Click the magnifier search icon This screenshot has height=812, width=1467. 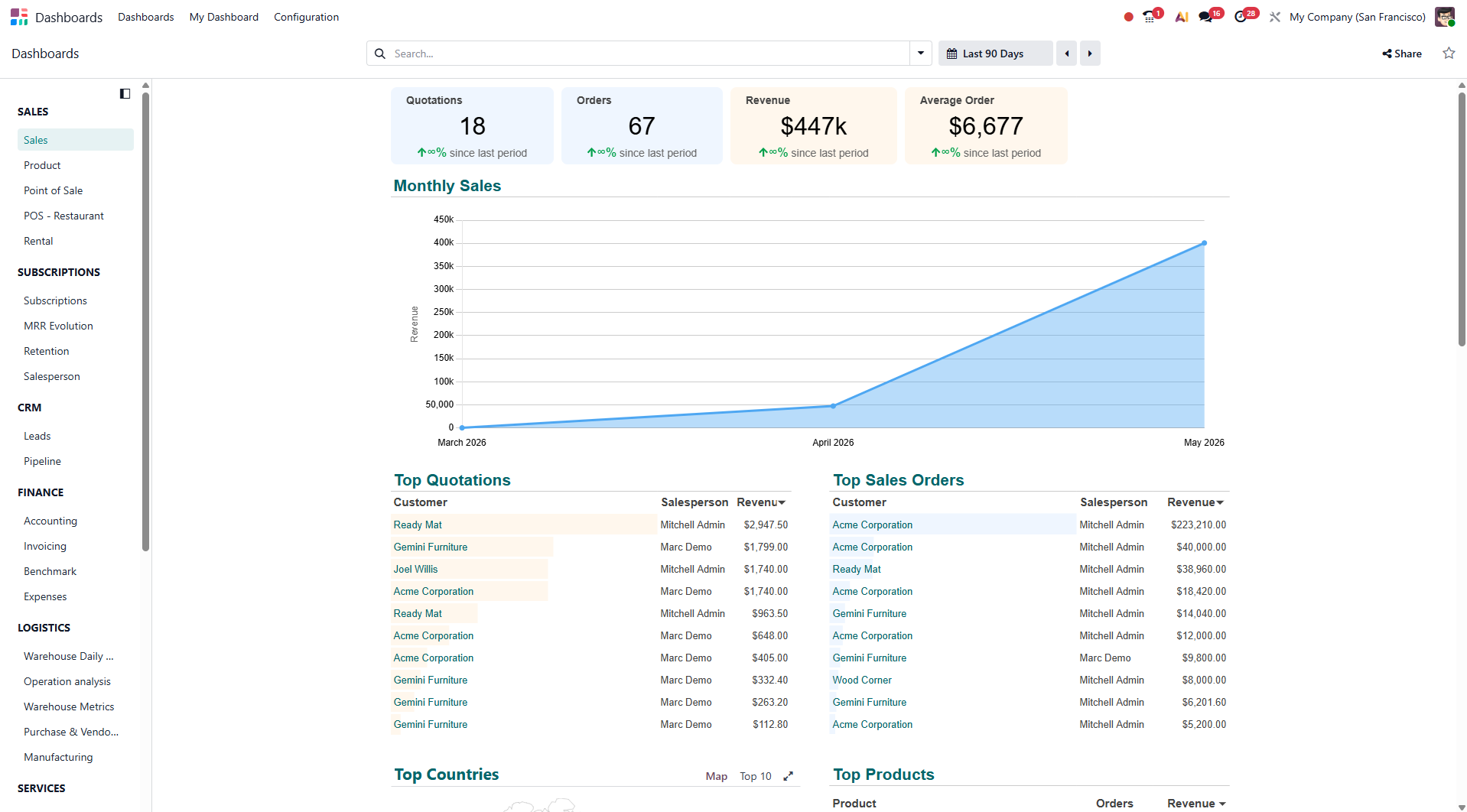(380, 54)
